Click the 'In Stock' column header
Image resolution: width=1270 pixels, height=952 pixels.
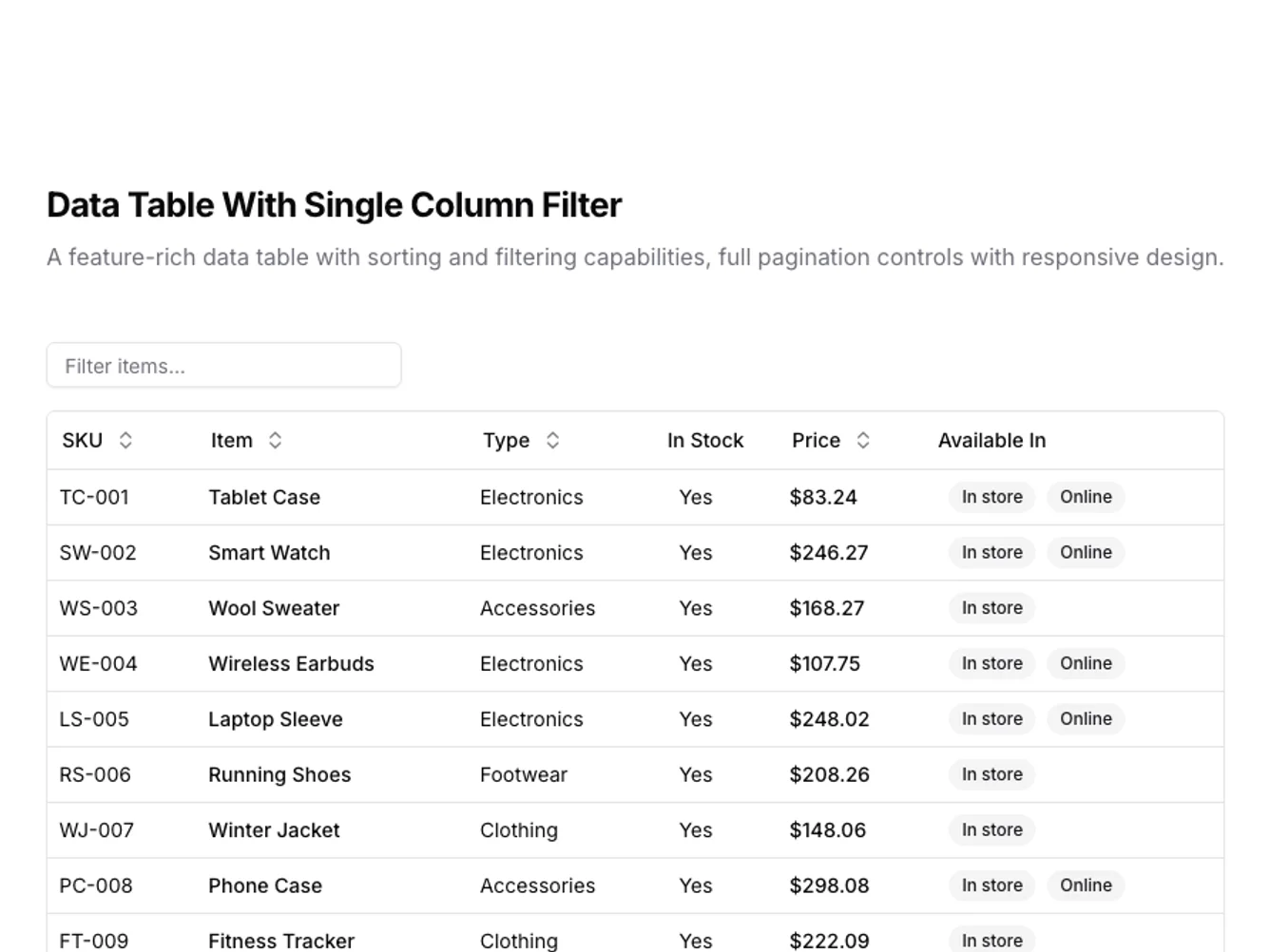point(705,440)
